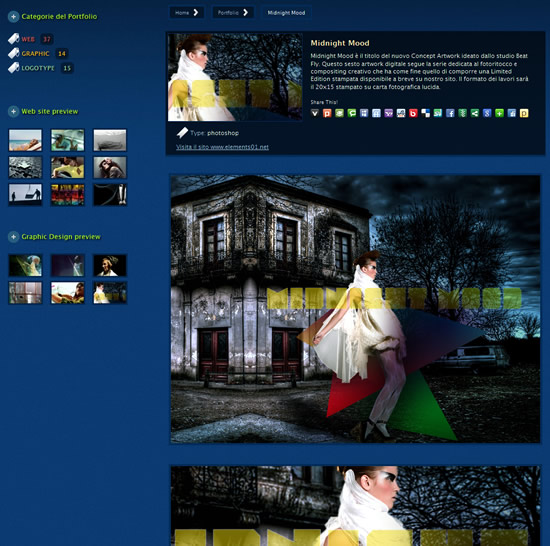Share via the StumbleUpon icon
The width and height of the screenshot is (550, 546).
(438, 113)
